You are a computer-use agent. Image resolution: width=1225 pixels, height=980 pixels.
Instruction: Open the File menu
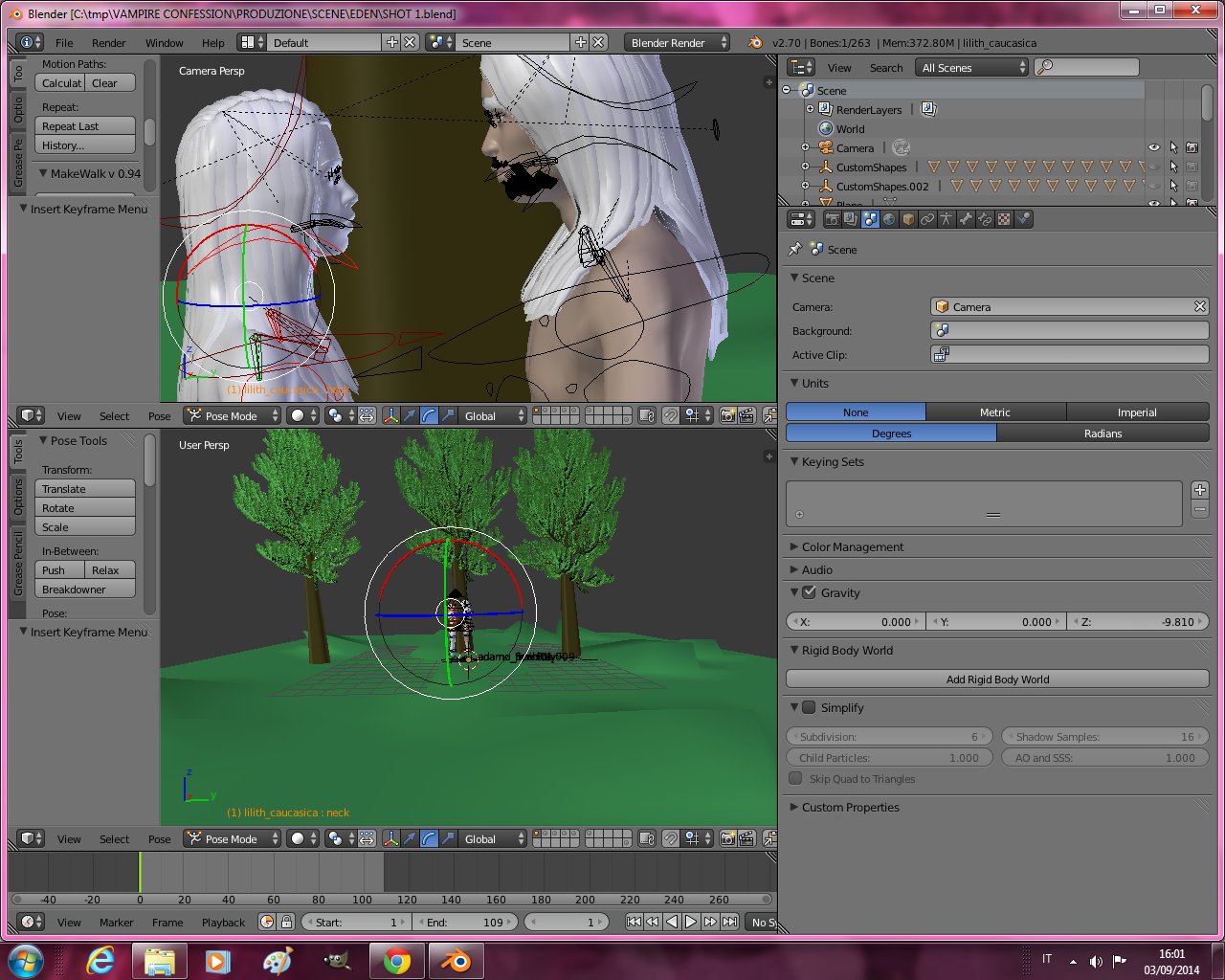click(64, 42)
